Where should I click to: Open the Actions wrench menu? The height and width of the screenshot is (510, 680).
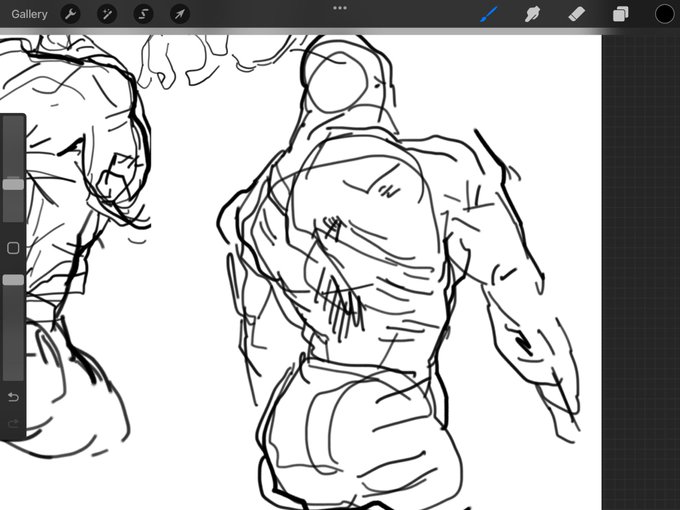70,14
